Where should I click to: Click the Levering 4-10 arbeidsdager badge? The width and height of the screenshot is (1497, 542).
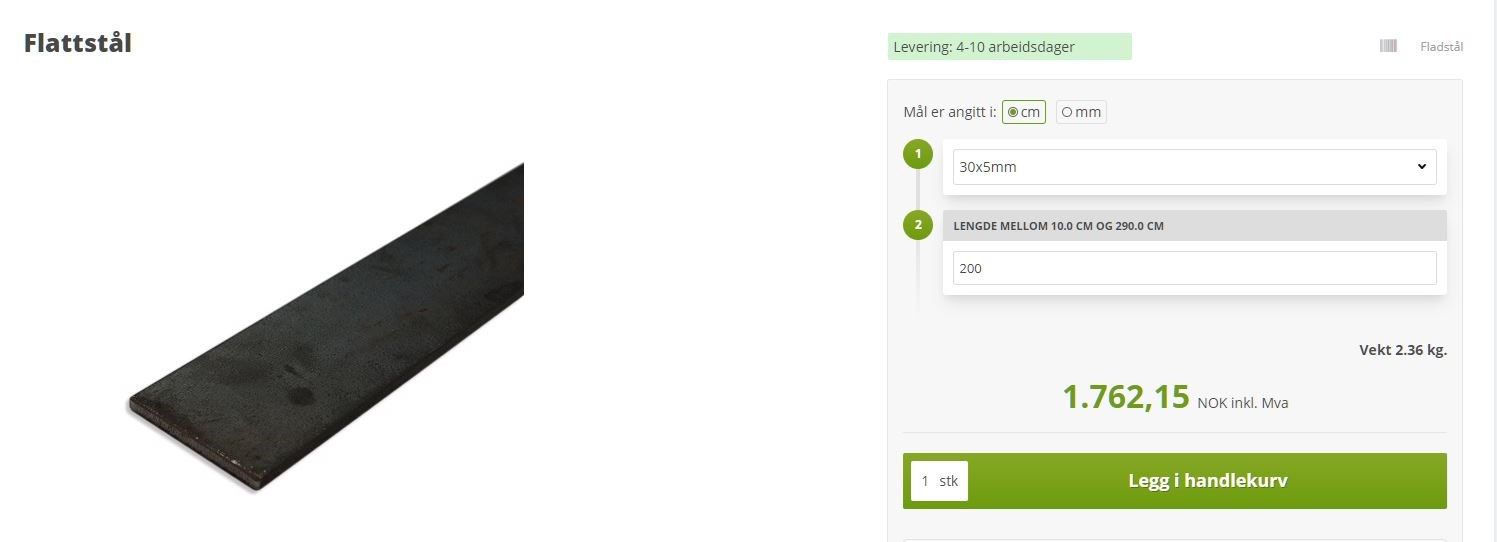tap(1009, 47)
